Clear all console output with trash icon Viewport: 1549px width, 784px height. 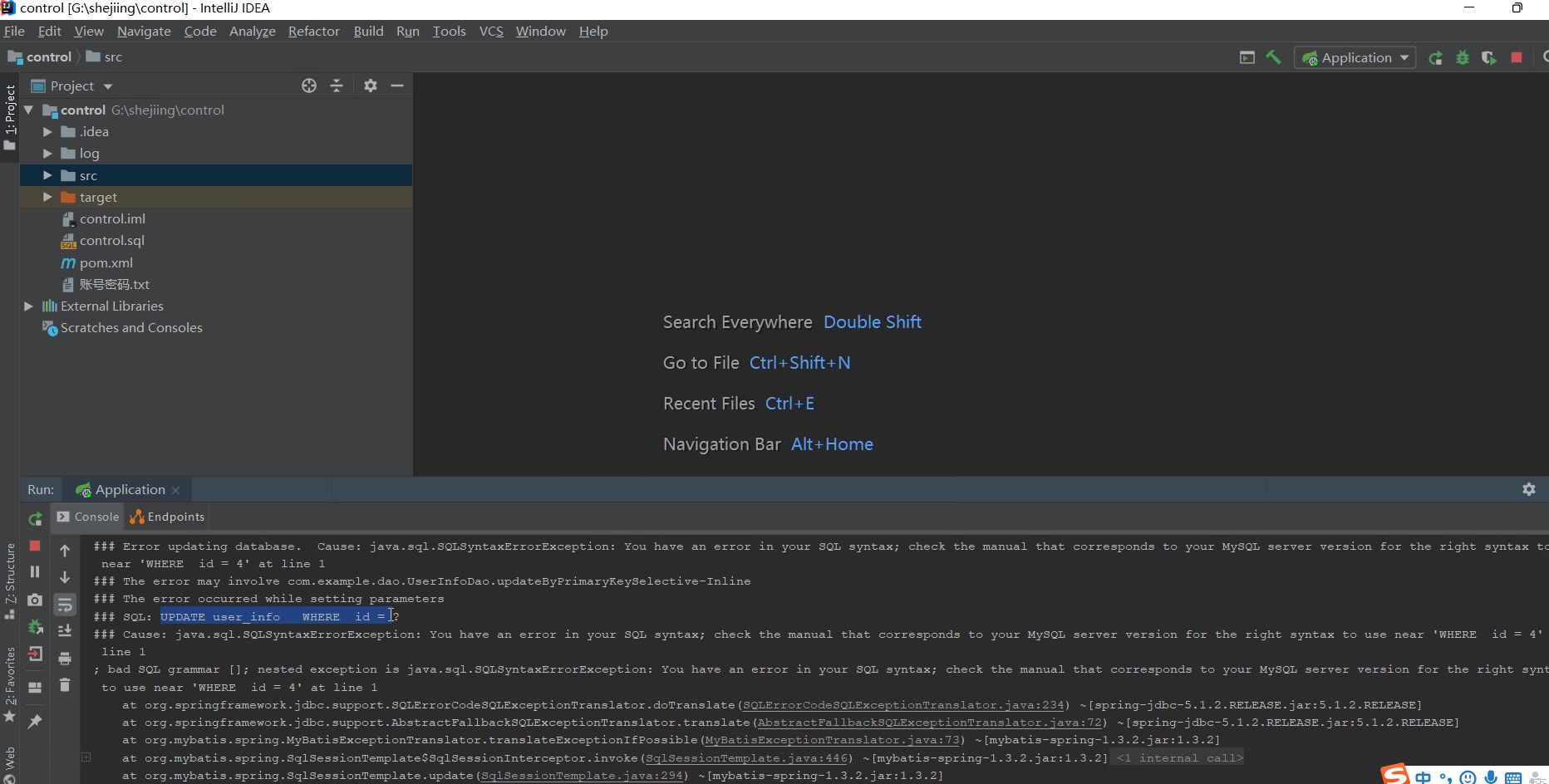click(x=65, y=685)
